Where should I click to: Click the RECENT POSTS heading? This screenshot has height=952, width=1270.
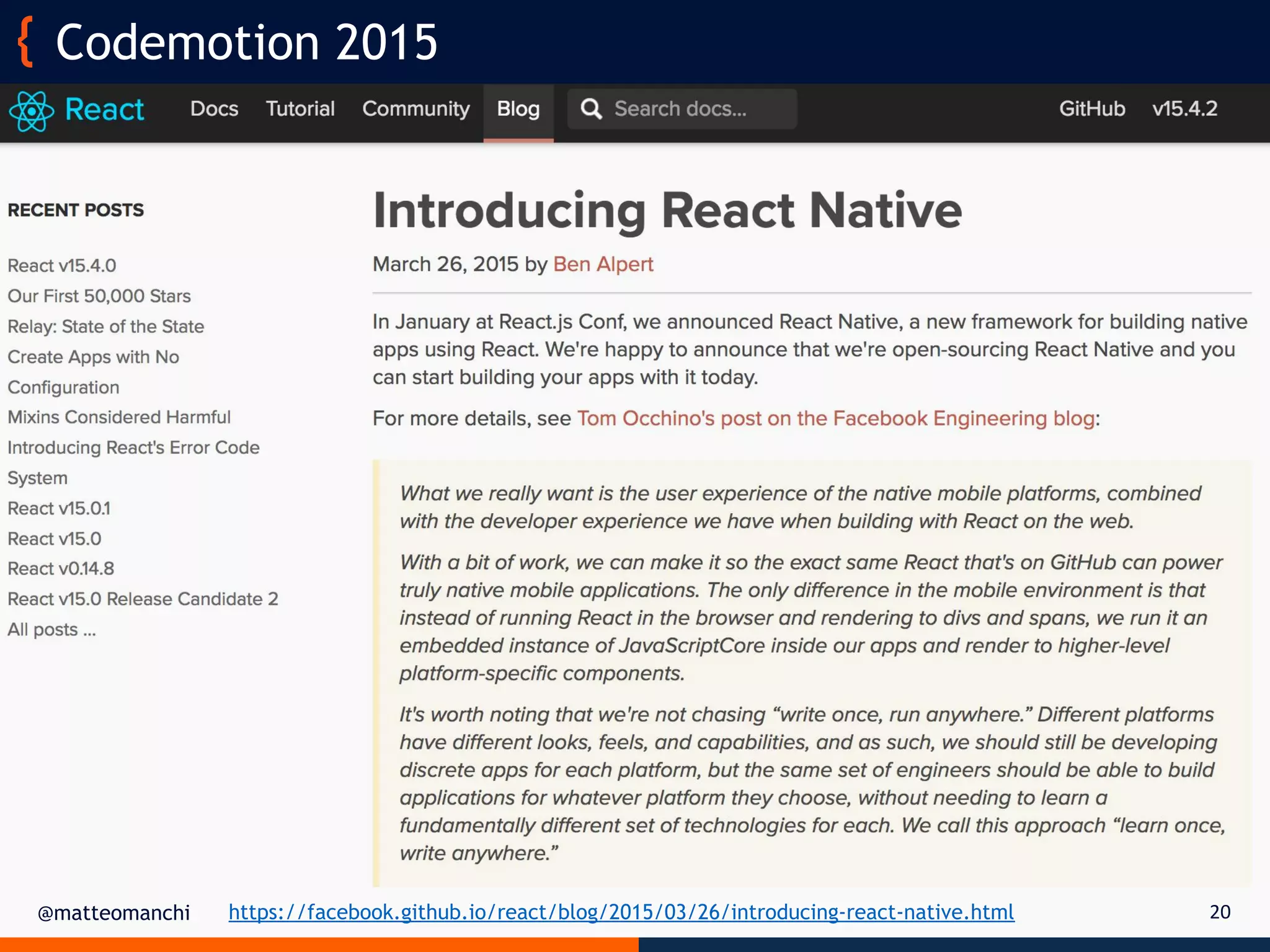(x=76, y=210)
